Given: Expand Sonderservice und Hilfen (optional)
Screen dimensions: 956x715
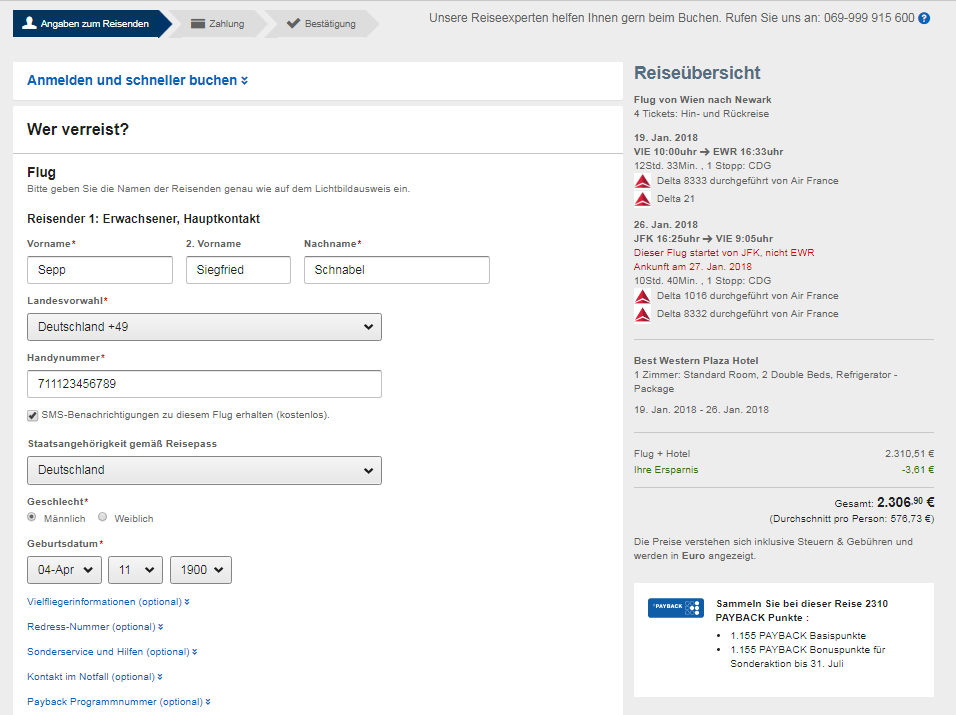Looking at the screenshot, I should [x=112, y=652].
